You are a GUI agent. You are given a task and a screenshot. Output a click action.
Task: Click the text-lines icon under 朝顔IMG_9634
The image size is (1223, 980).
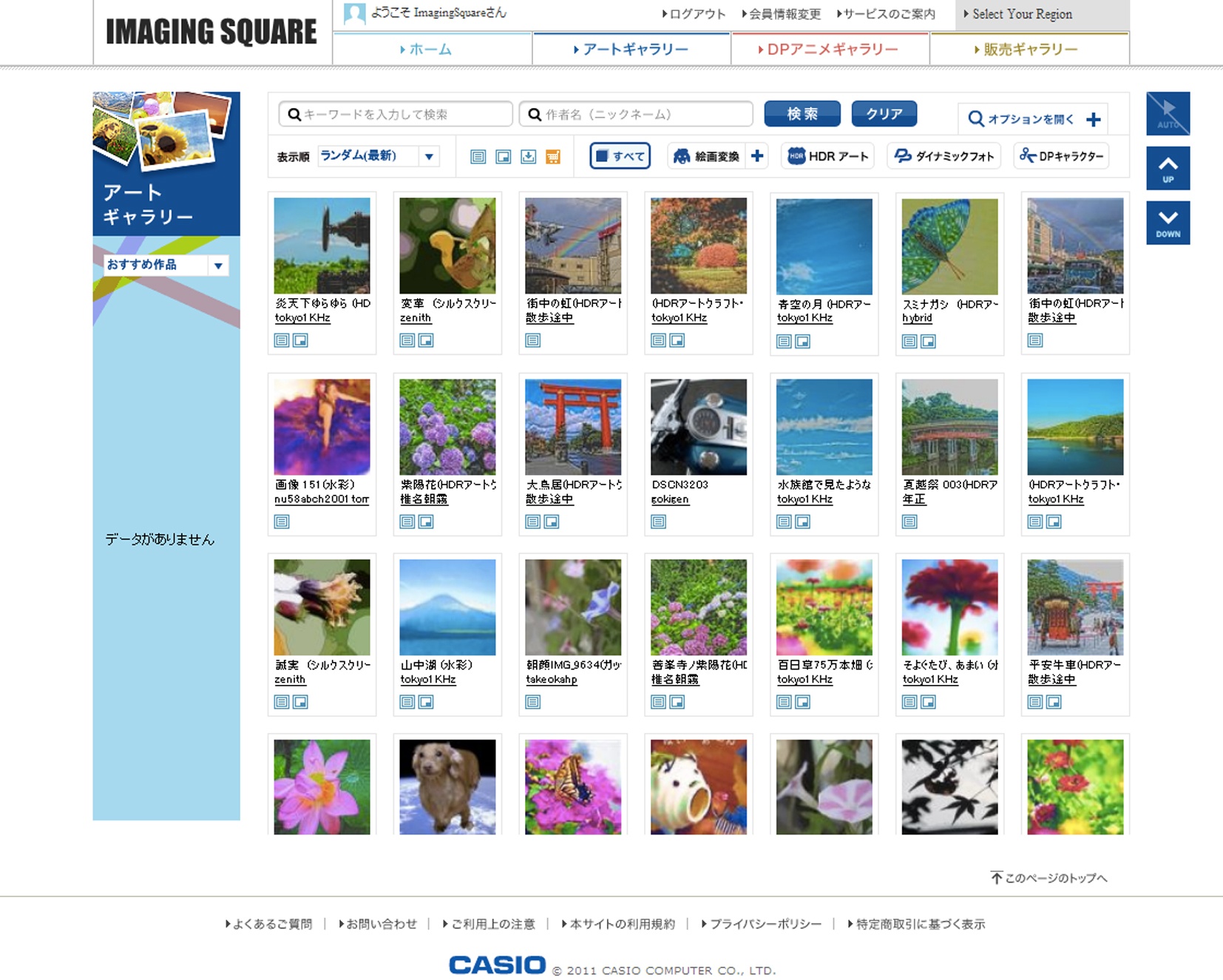(x=533, y=702)
